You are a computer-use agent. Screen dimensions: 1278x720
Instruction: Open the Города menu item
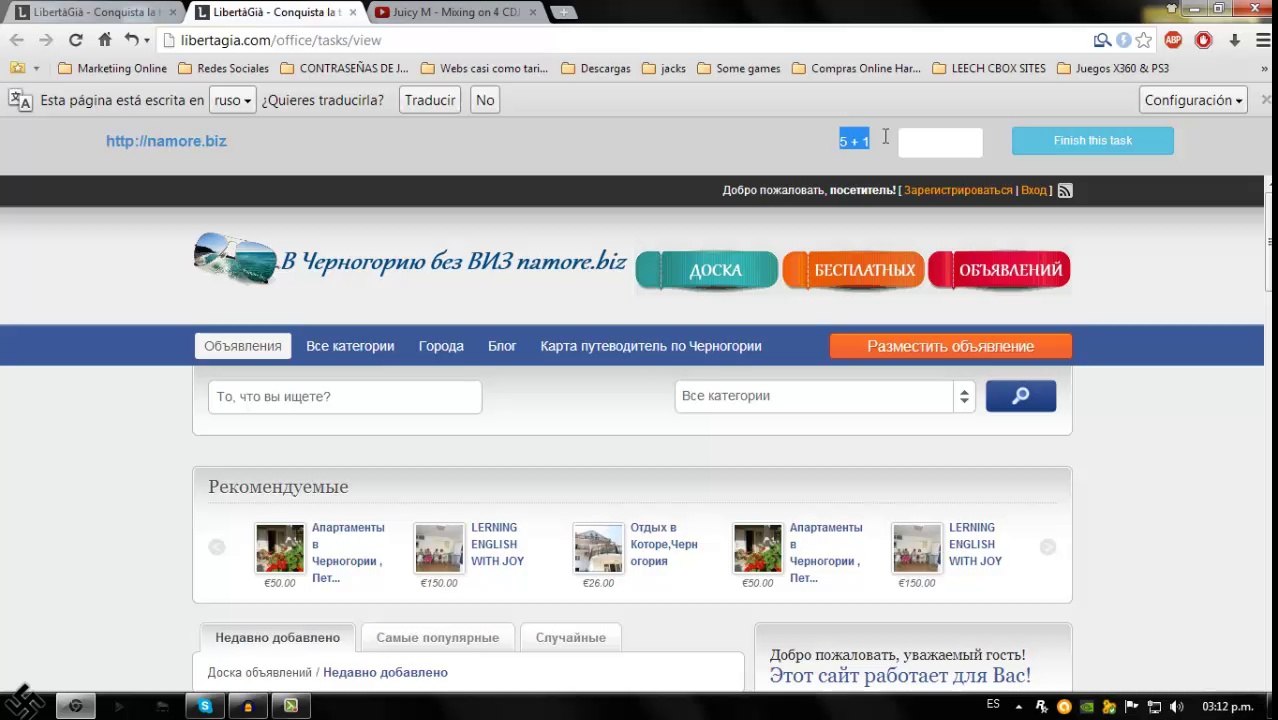[441, 346]
